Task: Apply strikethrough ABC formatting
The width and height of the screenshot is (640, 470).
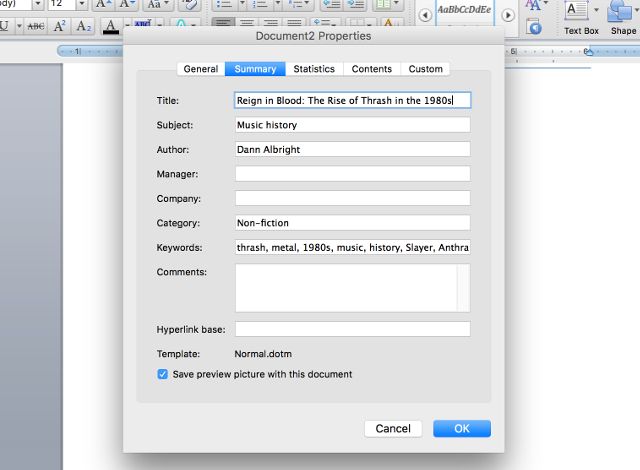Action: click(x=36, y=26)
